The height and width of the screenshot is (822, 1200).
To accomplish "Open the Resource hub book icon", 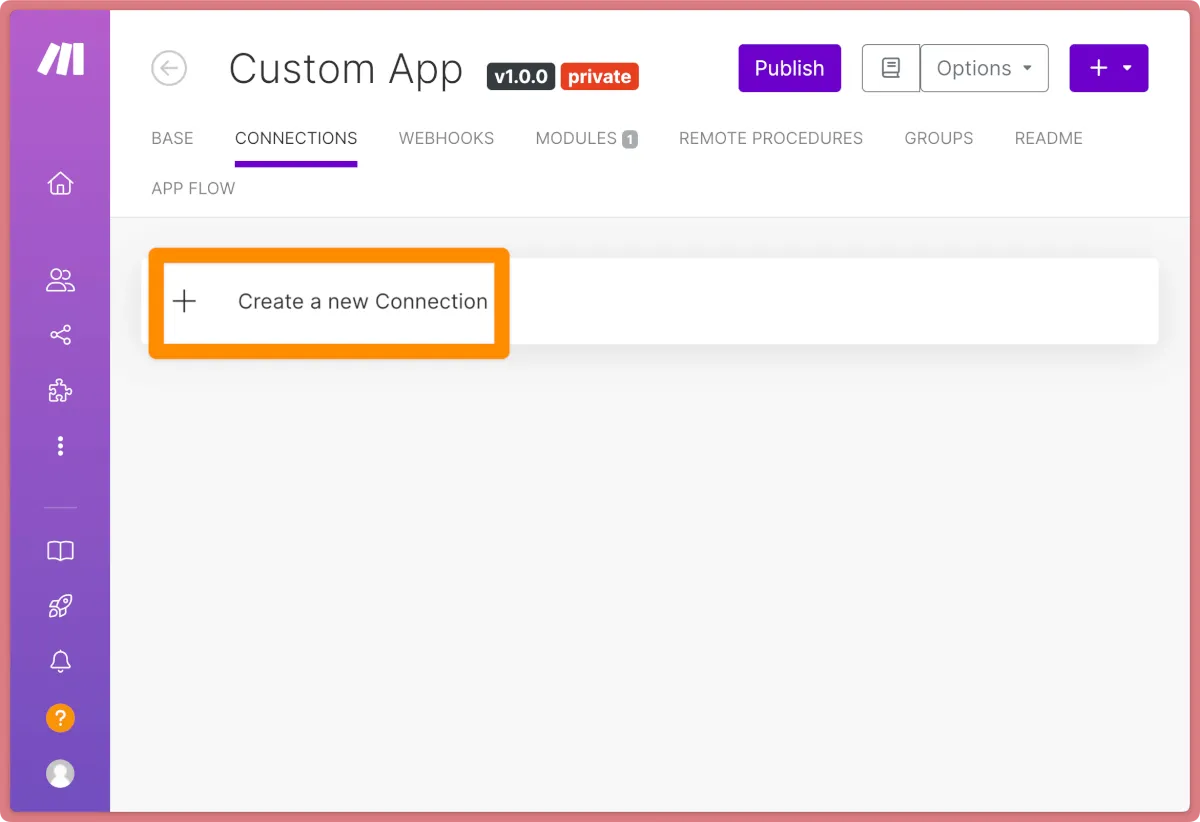I will [60, 551].
